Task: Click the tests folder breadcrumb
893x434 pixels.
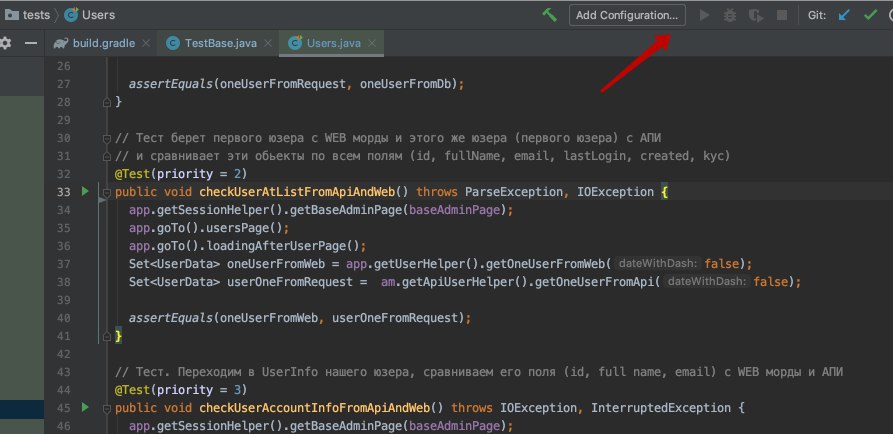Action: [27, 15]
